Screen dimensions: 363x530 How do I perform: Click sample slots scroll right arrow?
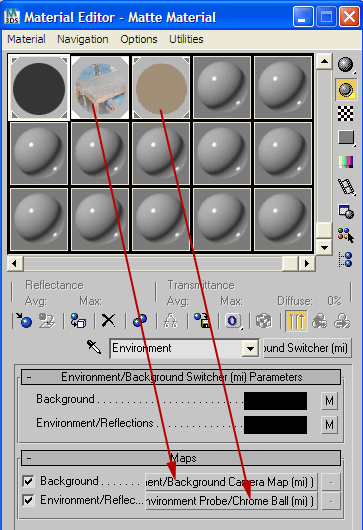coord(307,264)
